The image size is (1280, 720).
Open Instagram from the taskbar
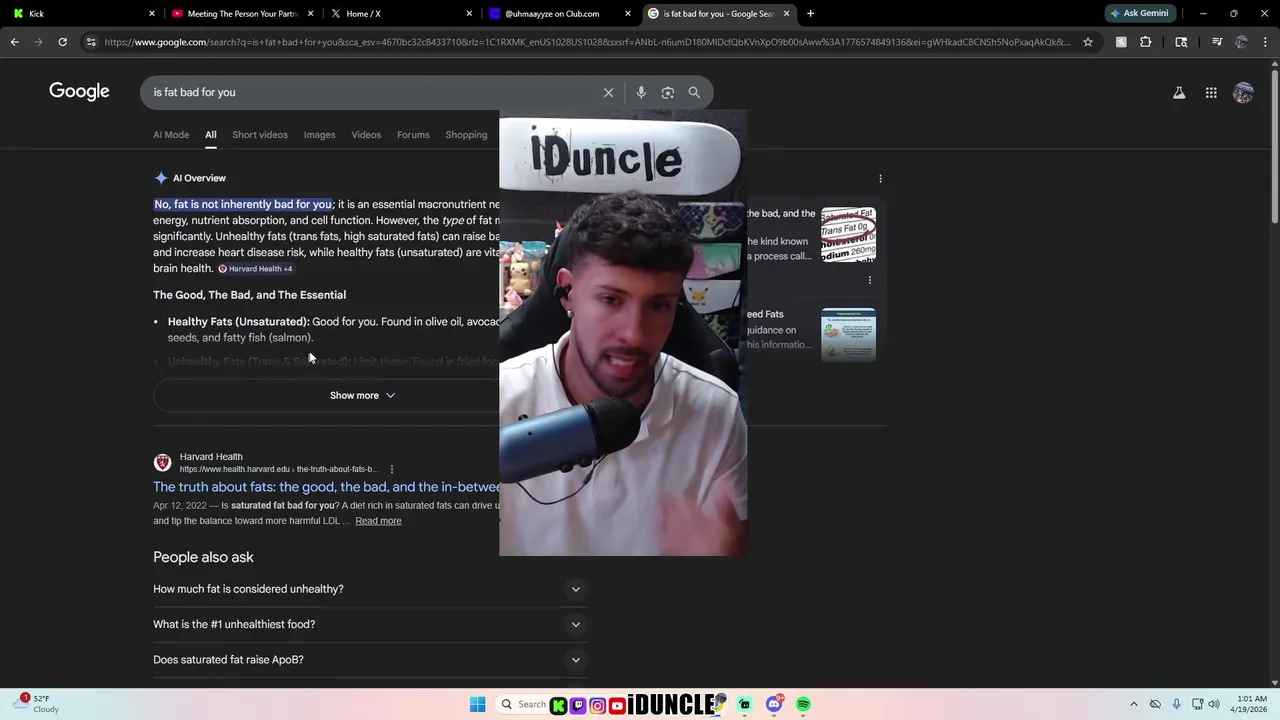tap(597, 705)
